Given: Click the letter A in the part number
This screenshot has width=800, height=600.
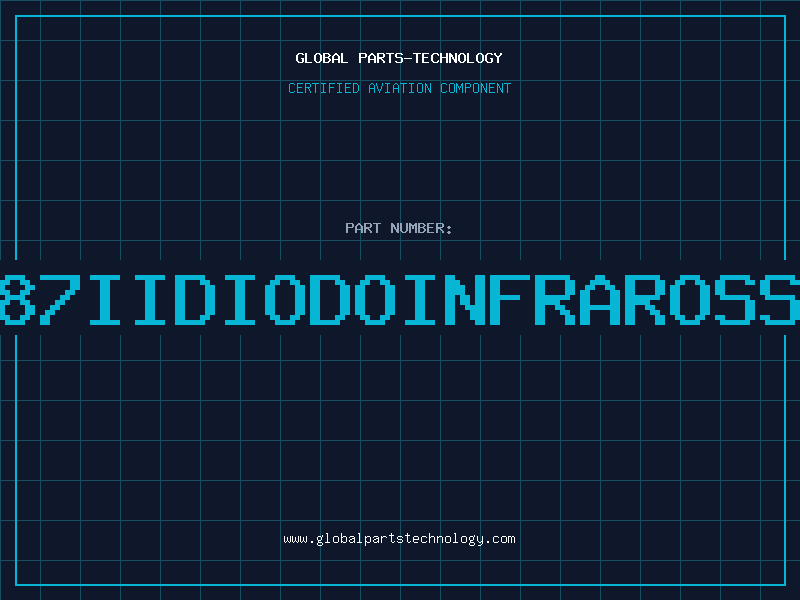Looking at the screenshot, I should pyautogui.click(x=599, y=299).
